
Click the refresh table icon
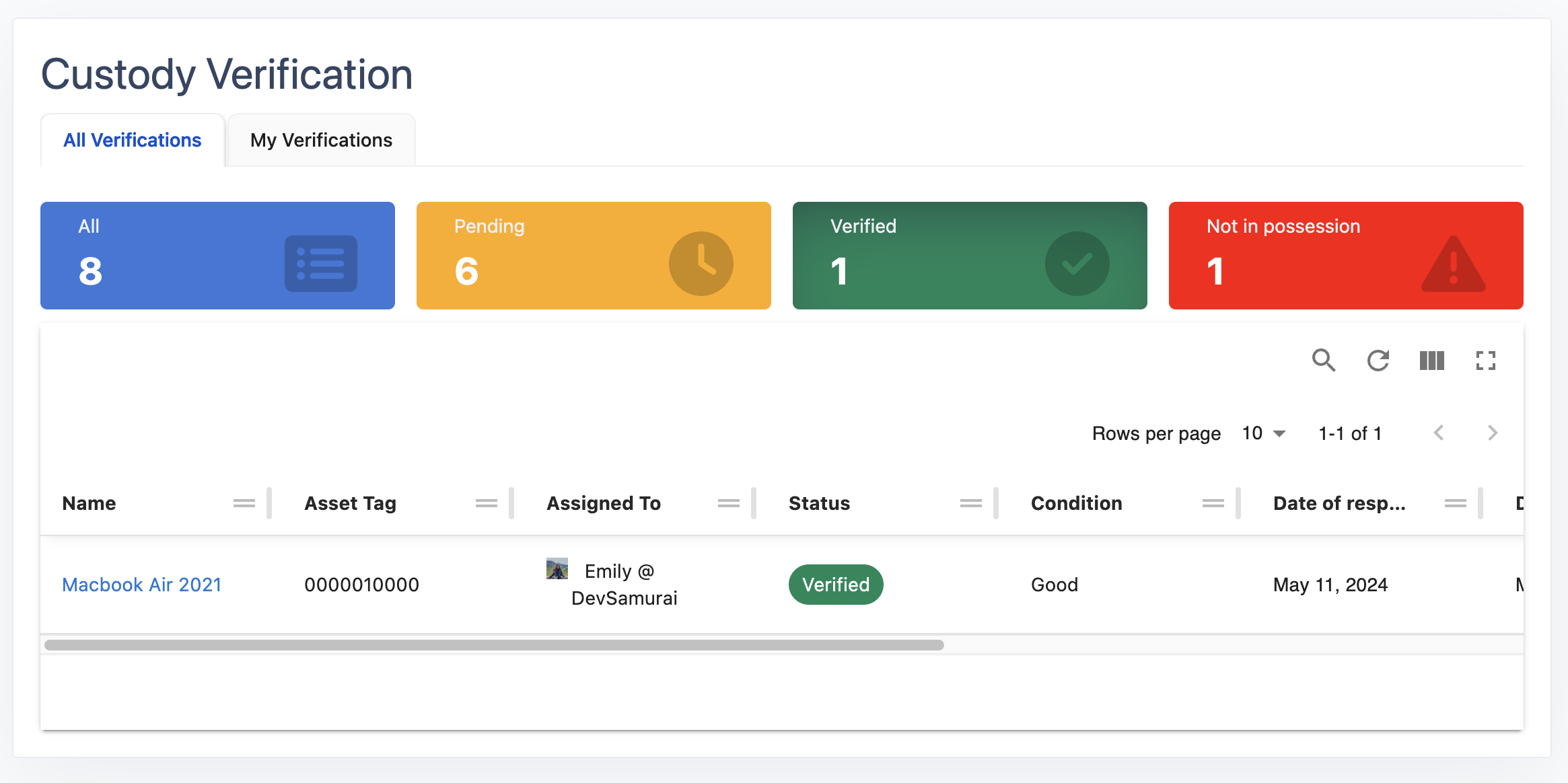(x=1378, y=361)
